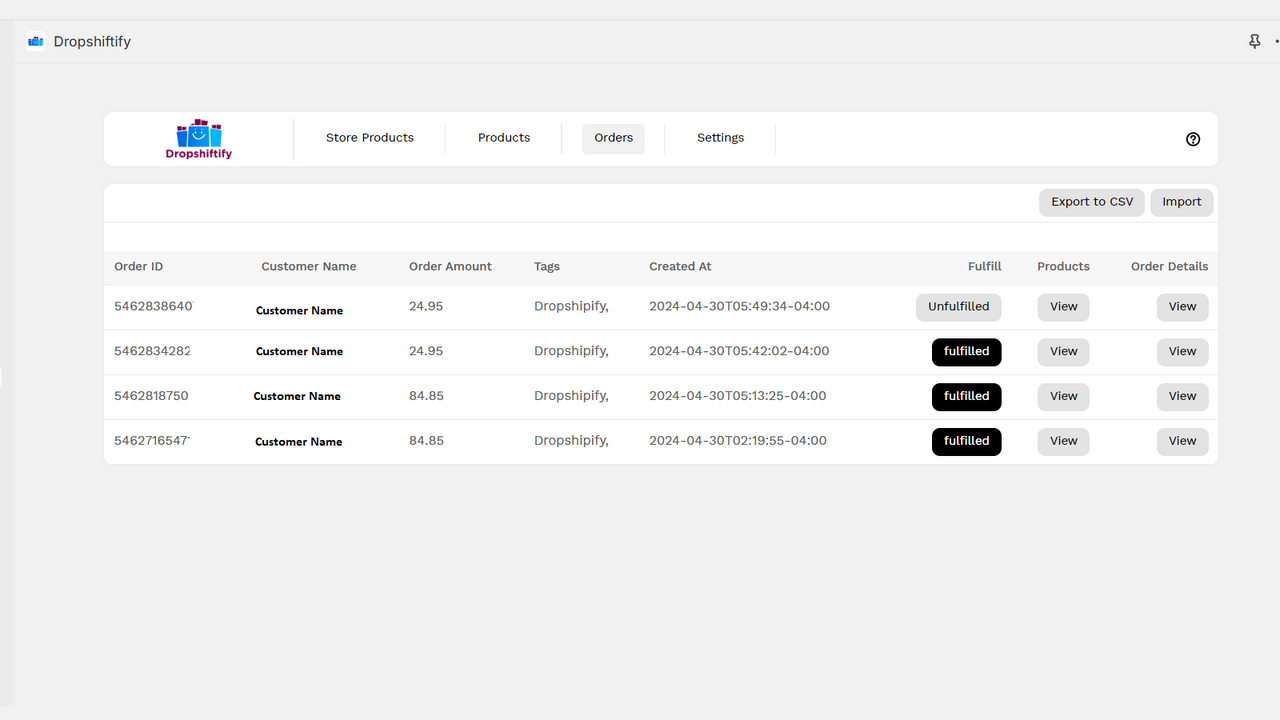Click Dropshipify tag of order 5462834282
The image size is (1280, 720).
click(x=571, y=351)
